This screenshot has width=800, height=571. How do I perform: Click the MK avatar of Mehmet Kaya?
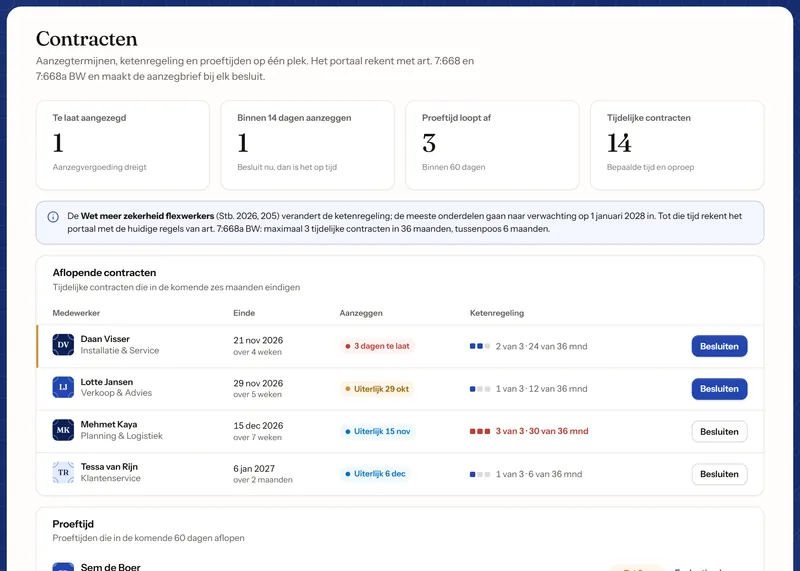(x=63, y=430)
